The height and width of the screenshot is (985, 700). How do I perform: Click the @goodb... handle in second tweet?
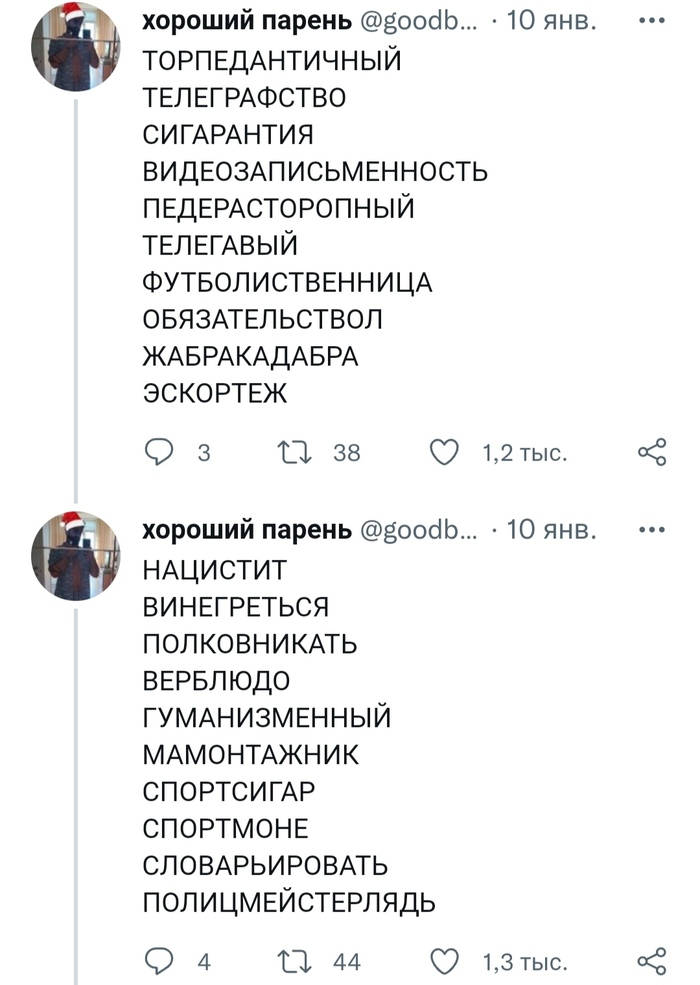tap(418, 530)
